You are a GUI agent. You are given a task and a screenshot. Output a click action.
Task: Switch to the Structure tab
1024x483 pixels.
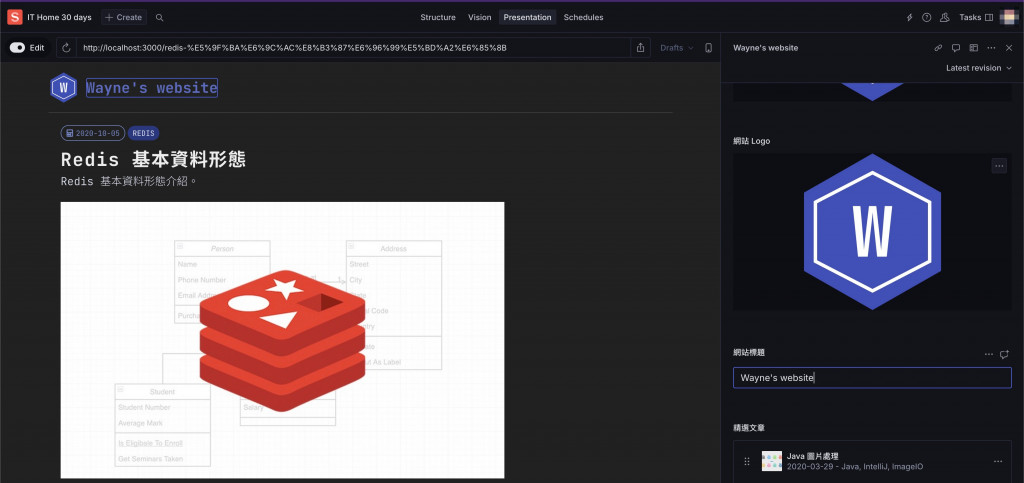coord(438,18)
